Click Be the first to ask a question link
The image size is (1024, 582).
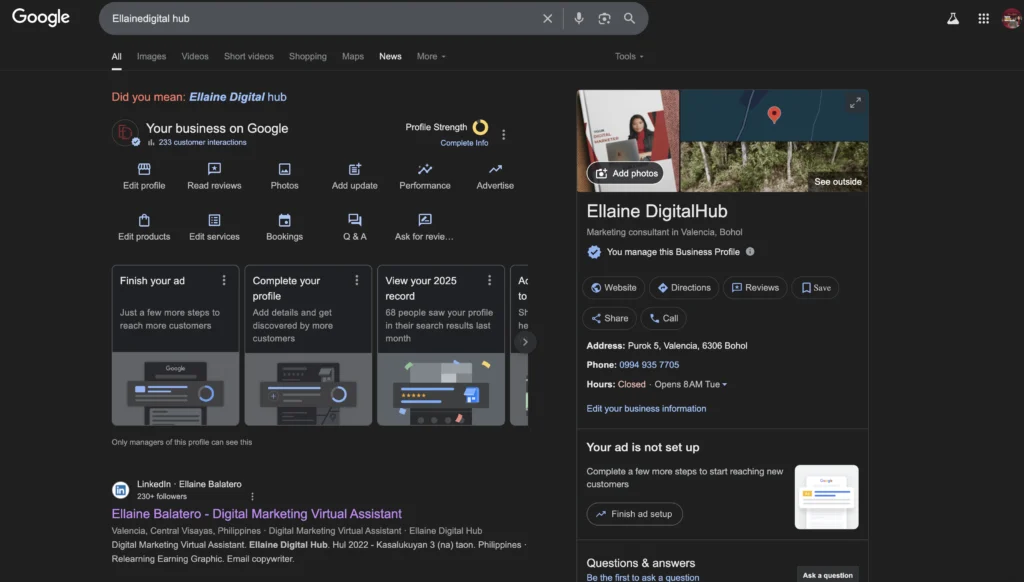(x=643, y=577)
